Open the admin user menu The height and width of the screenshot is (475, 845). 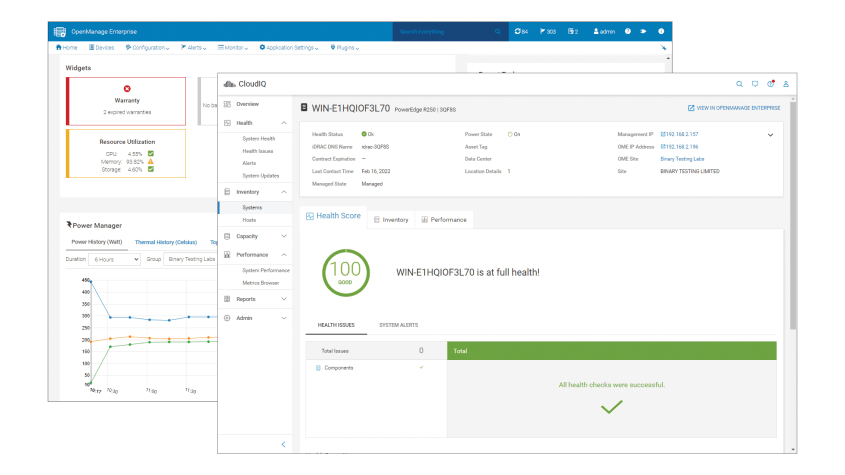tap(604, 32)
